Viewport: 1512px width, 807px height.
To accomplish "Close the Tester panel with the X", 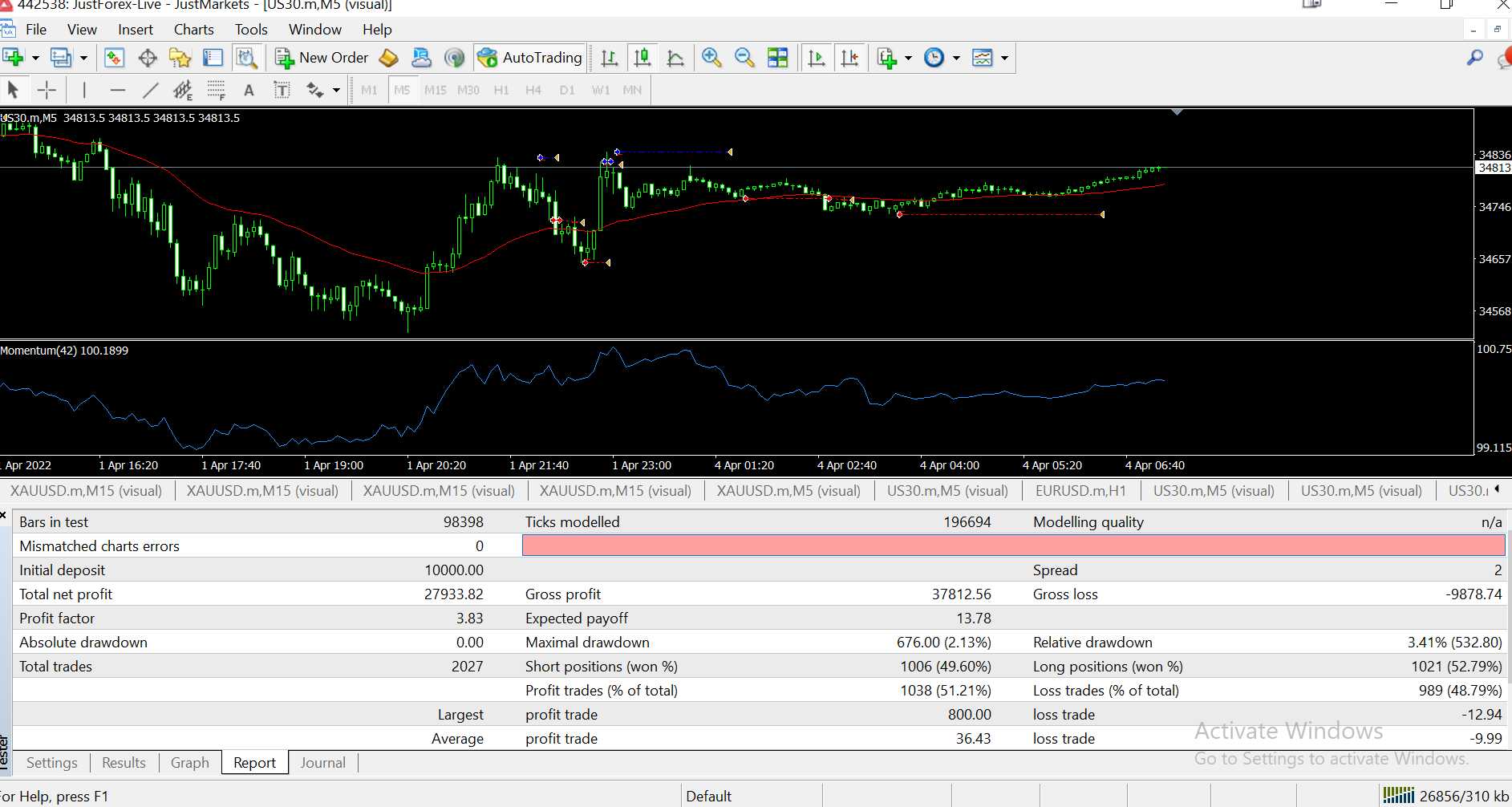I will [4, 514].
